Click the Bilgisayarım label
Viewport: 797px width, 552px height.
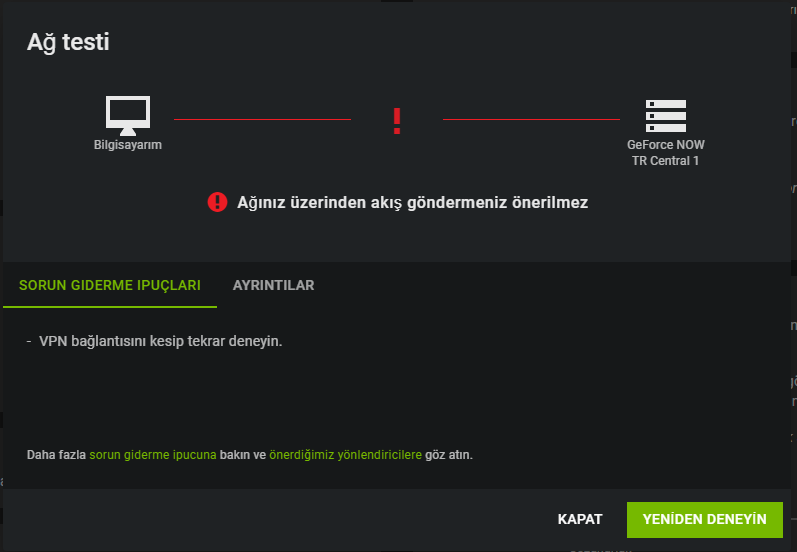coord(128,145)
